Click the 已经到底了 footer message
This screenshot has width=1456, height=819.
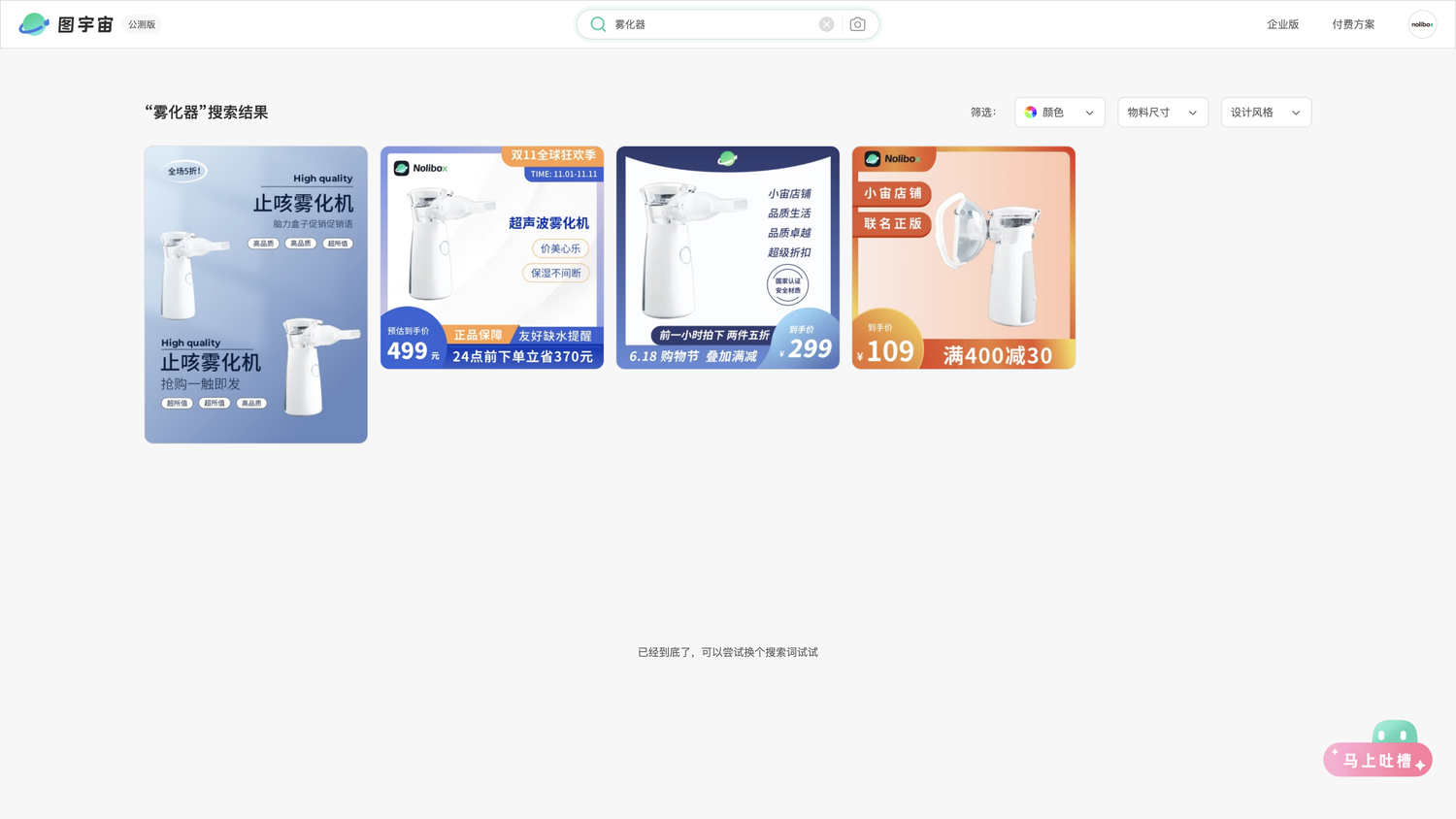728,652
